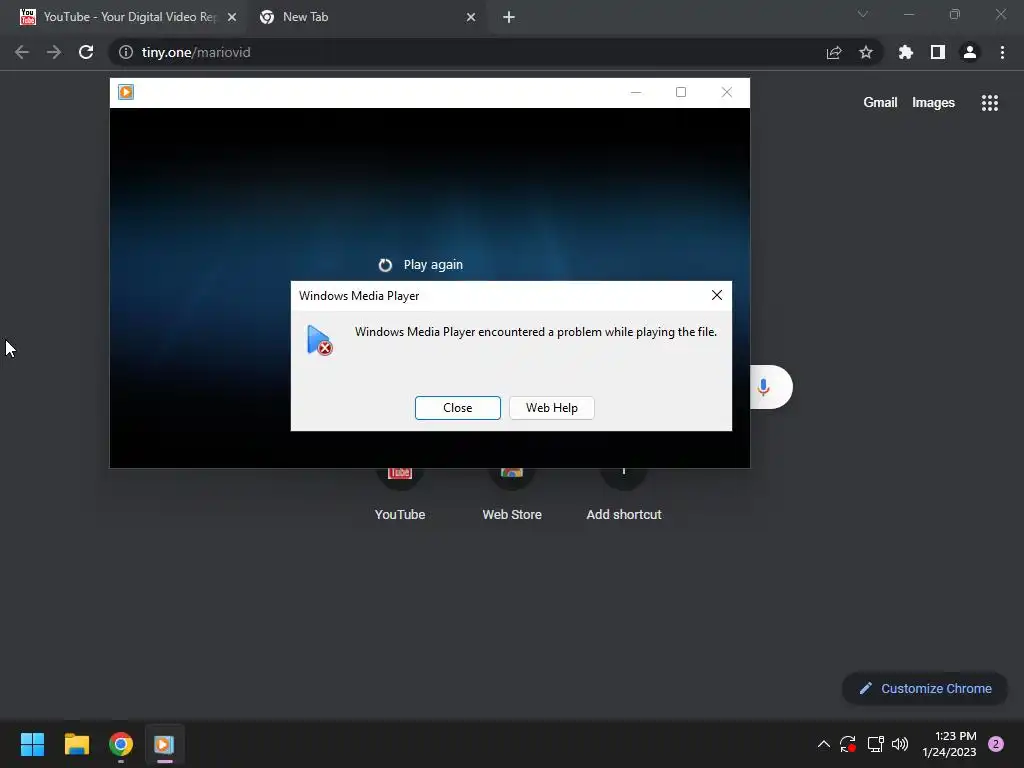Minimize the Media Player window
Screen dimensions: 1024x768
[x=635, y=92]
